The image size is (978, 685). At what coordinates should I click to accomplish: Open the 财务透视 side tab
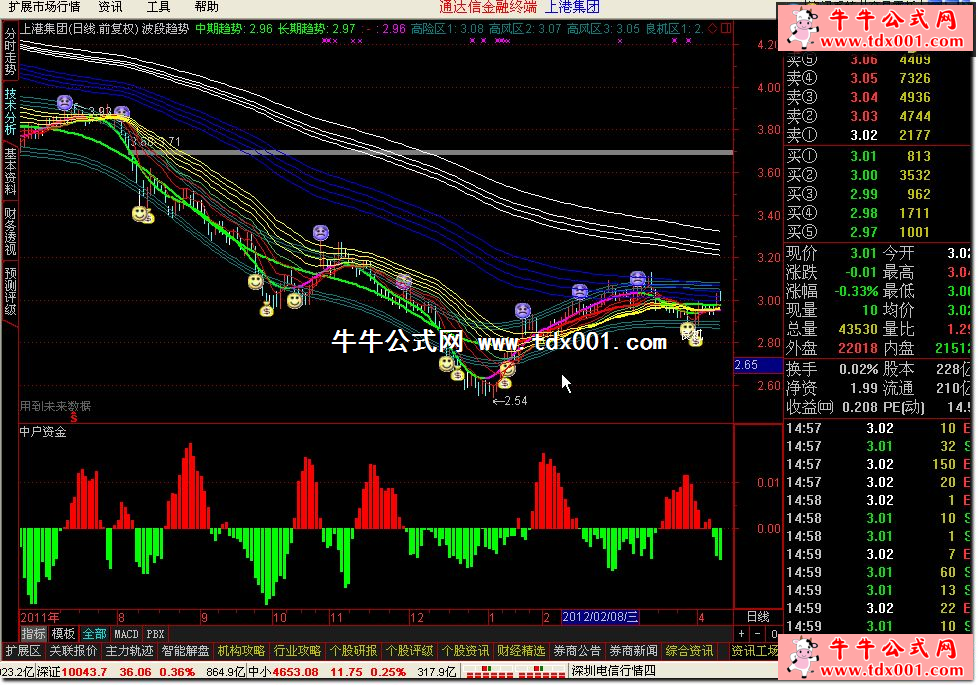(x=10, y=231)
